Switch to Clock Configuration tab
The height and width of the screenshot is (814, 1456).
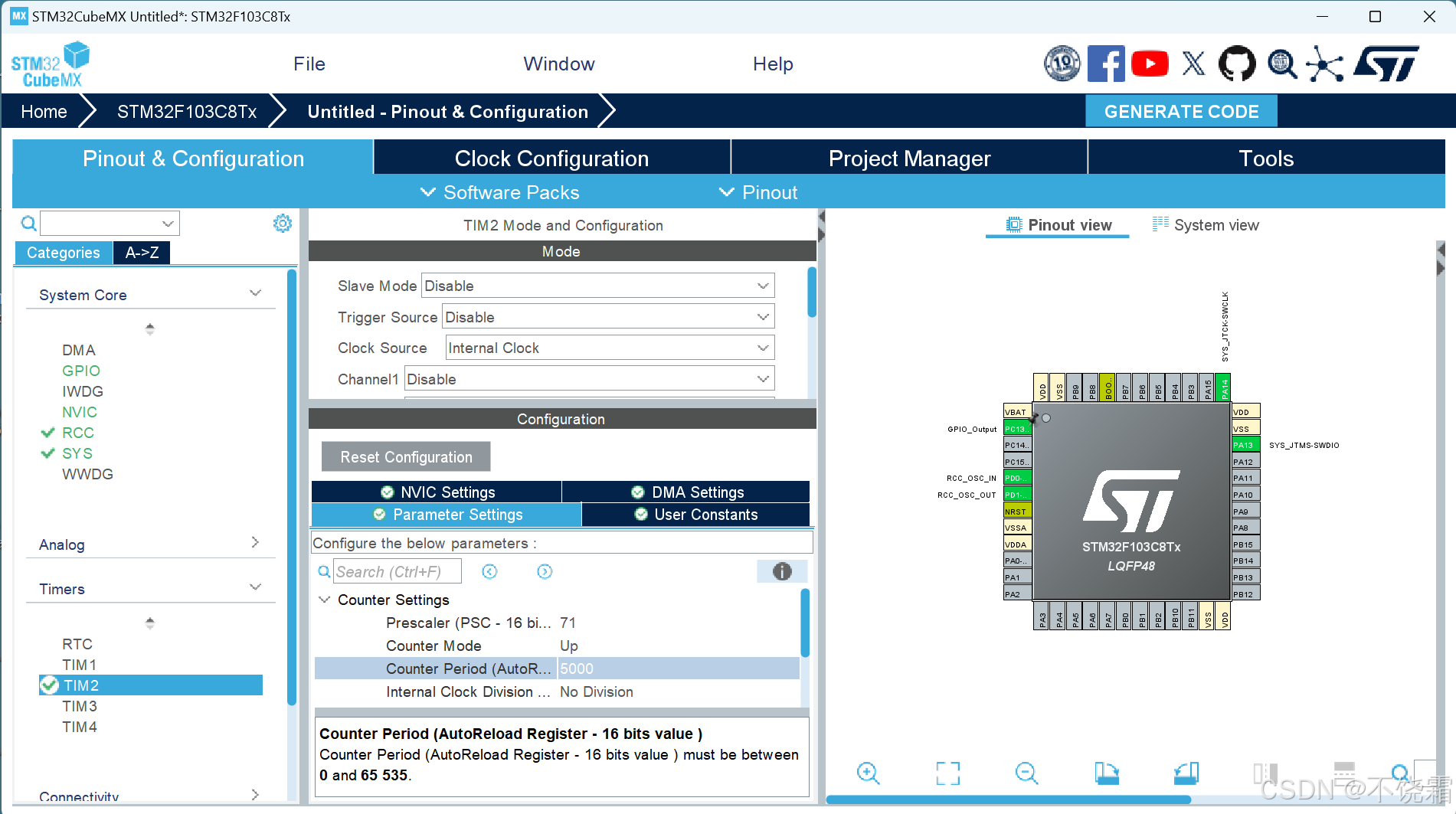(551, 158)
